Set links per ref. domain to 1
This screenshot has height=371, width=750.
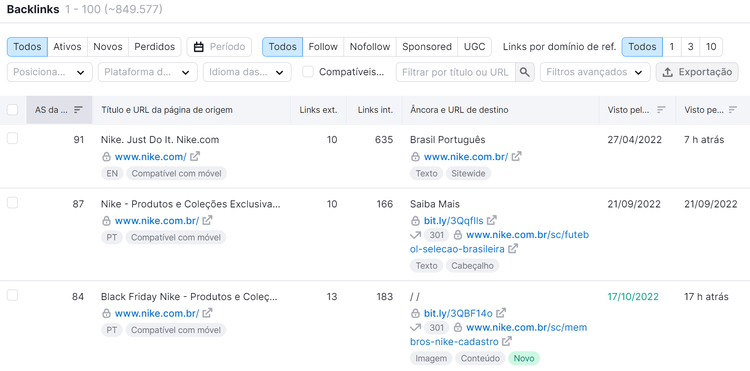(672, 47)
